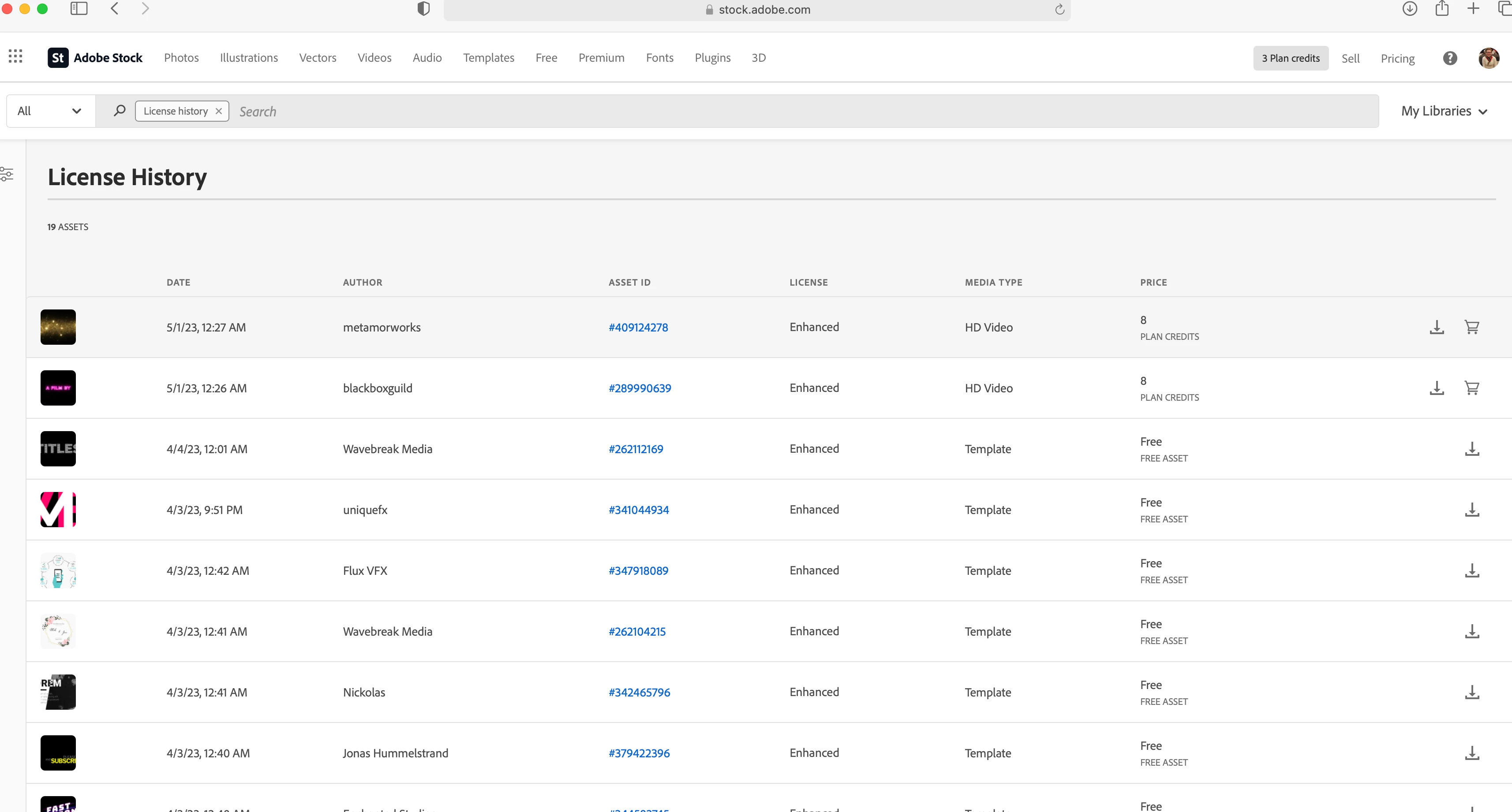
Task: Go to the Videos section
Action: [x=374, y=57]
